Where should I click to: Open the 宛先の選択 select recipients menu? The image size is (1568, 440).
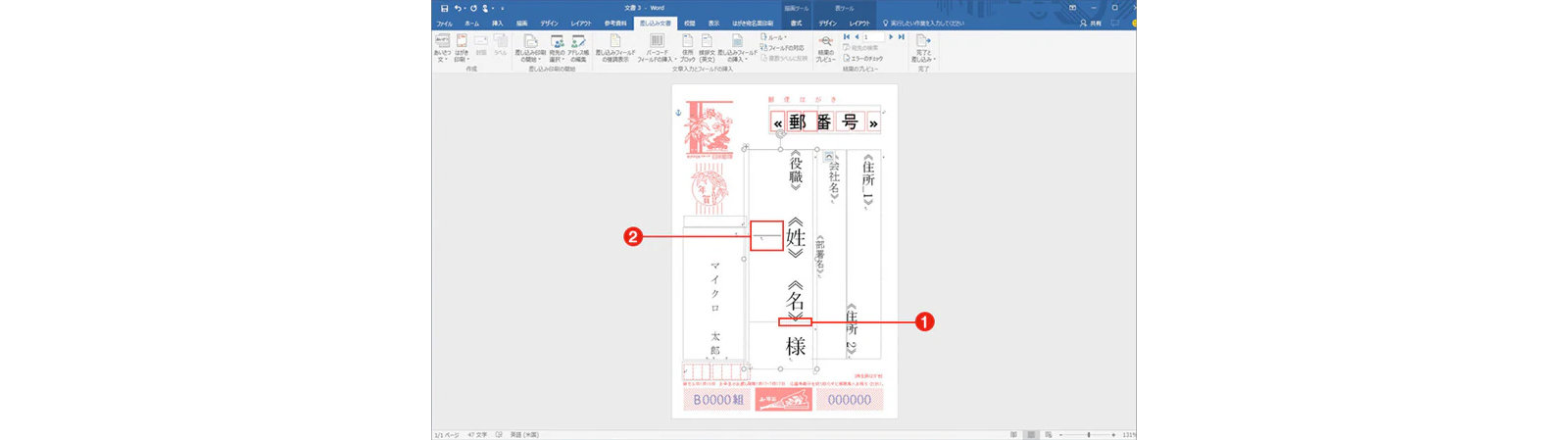tap(557, 48)
